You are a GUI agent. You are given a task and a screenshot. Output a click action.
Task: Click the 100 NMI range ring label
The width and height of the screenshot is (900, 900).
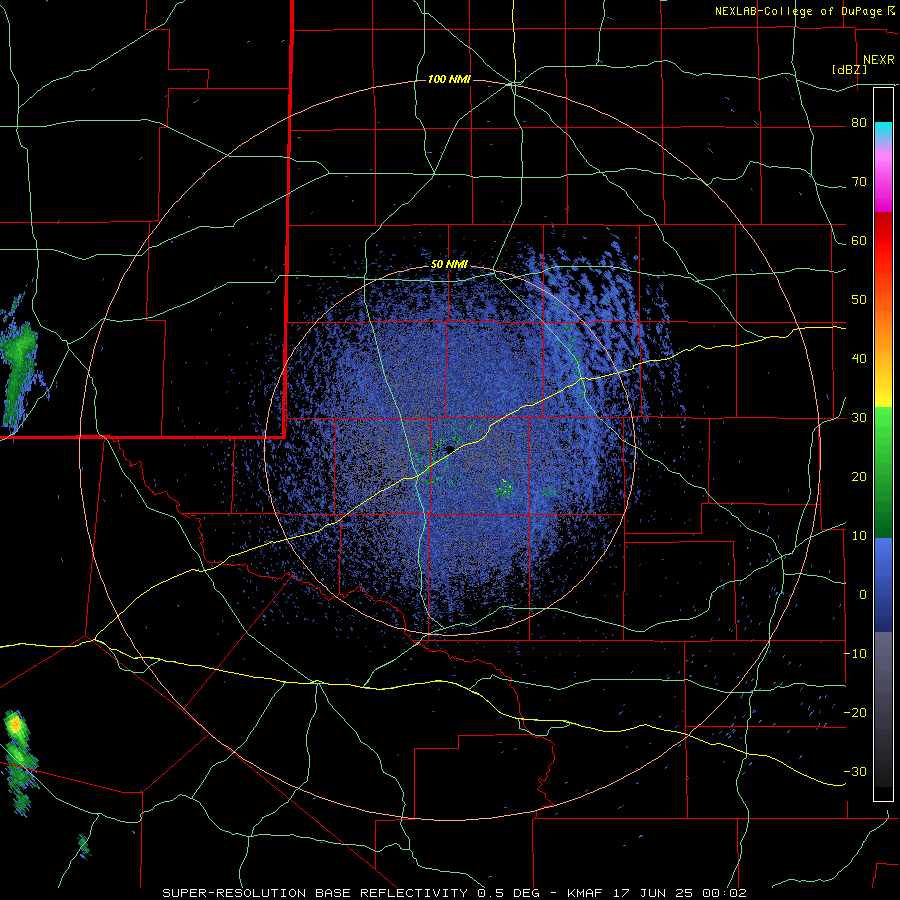[449, 79]
